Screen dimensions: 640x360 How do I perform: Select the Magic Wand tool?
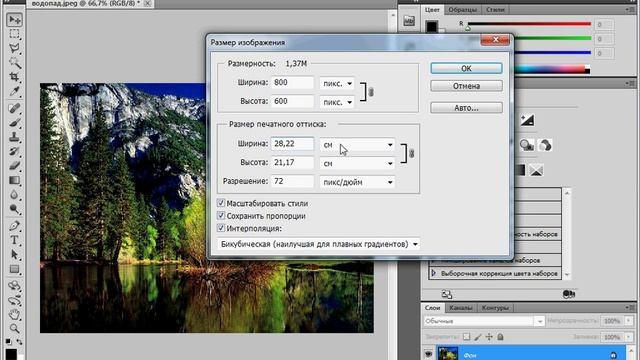pos(14,62)
